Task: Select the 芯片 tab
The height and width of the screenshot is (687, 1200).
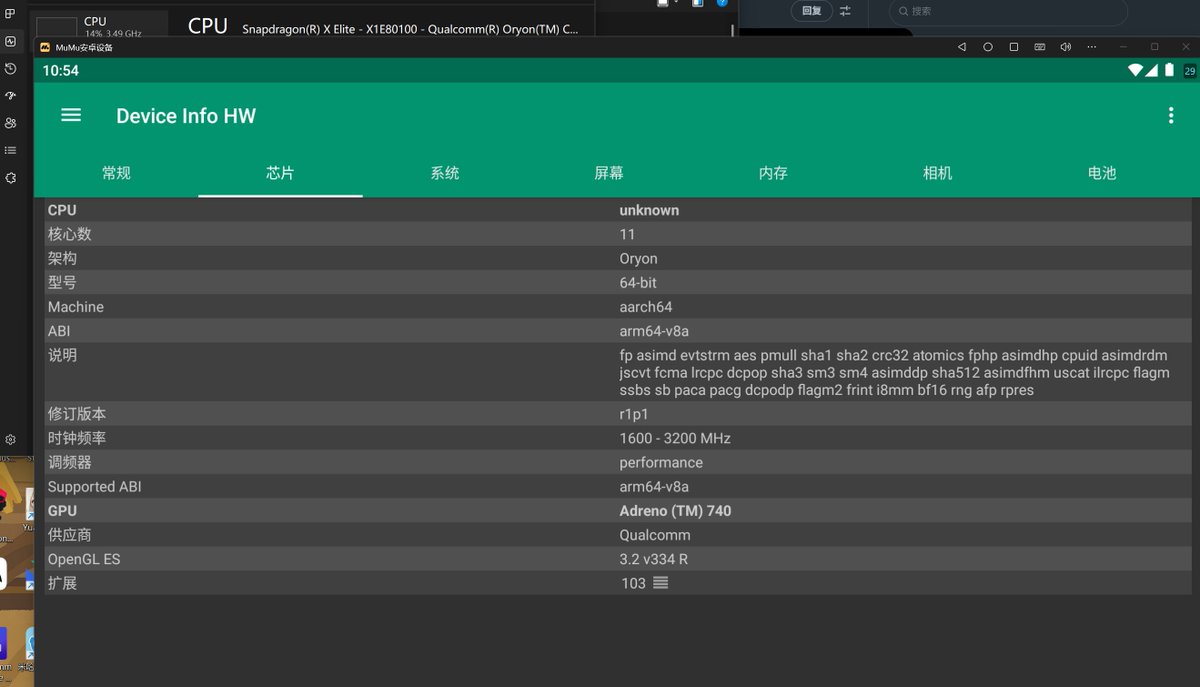Action: pos(280,173)
